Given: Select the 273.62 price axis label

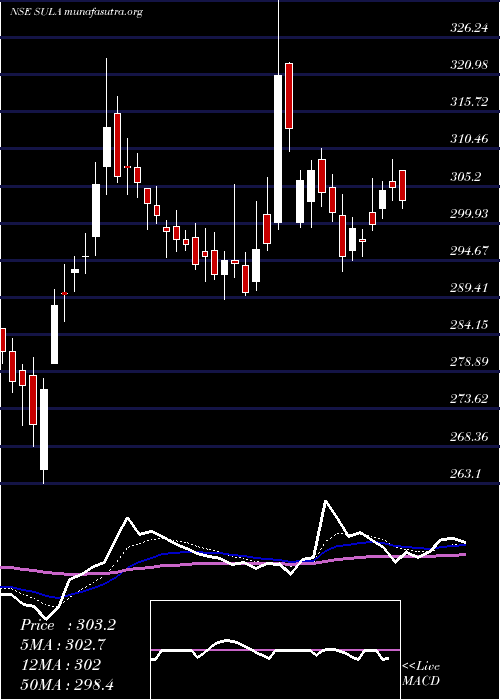Looking at the screenshot, I should [x=469, y=399].
